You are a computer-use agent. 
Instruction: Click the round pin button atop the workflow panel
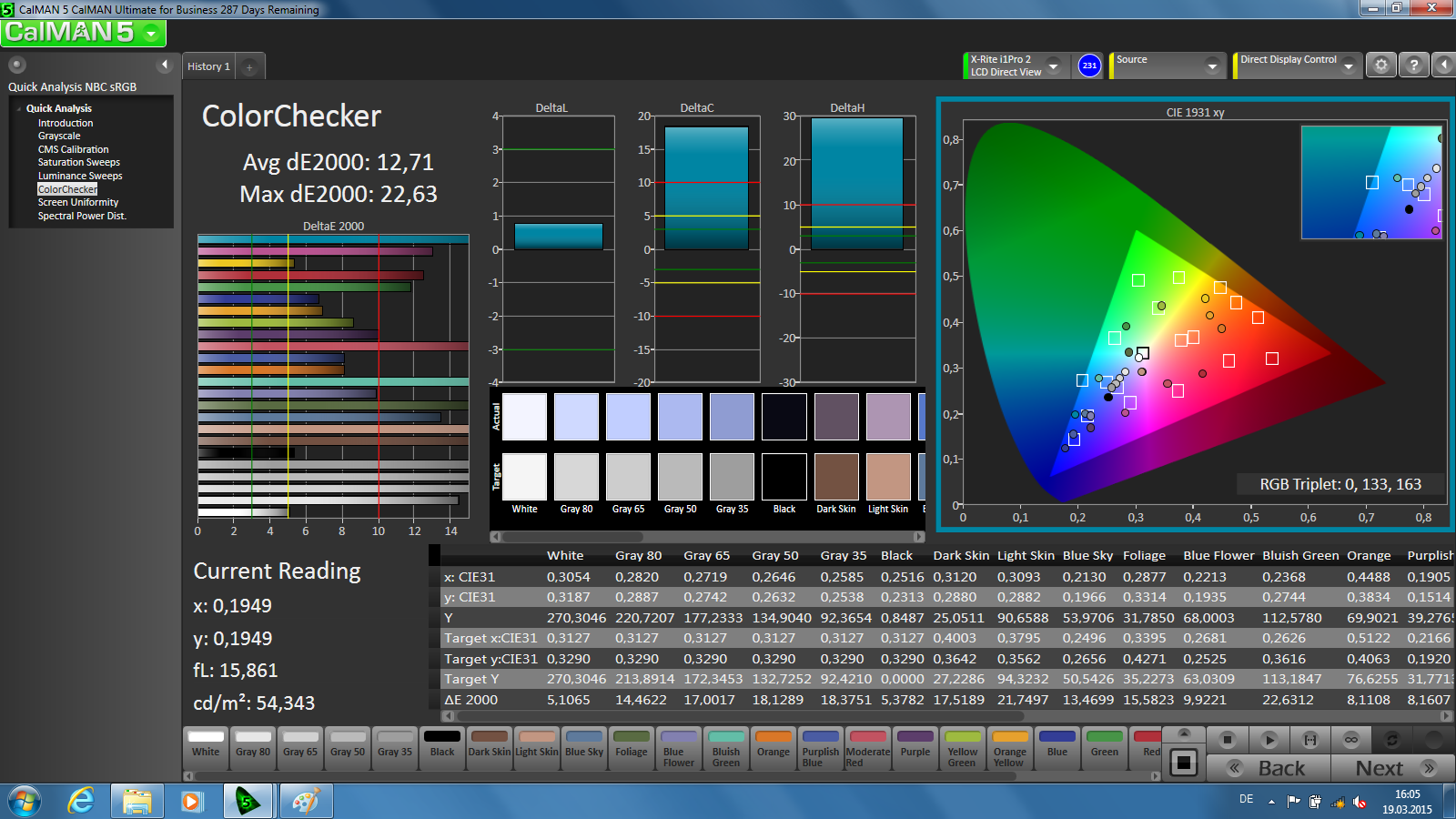pos(17,65)
